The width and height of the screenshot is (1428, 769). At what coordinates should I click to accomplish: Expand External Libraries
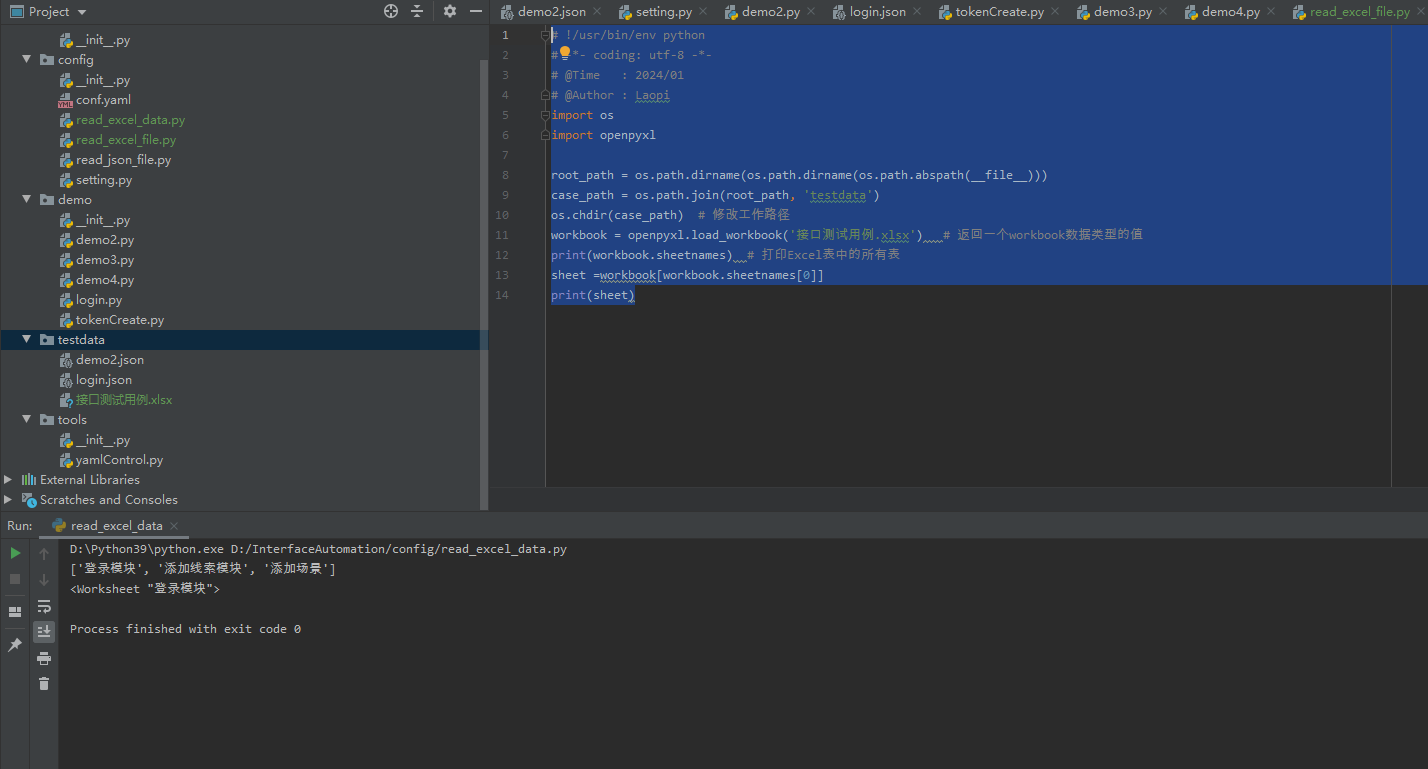pos(11,479)
